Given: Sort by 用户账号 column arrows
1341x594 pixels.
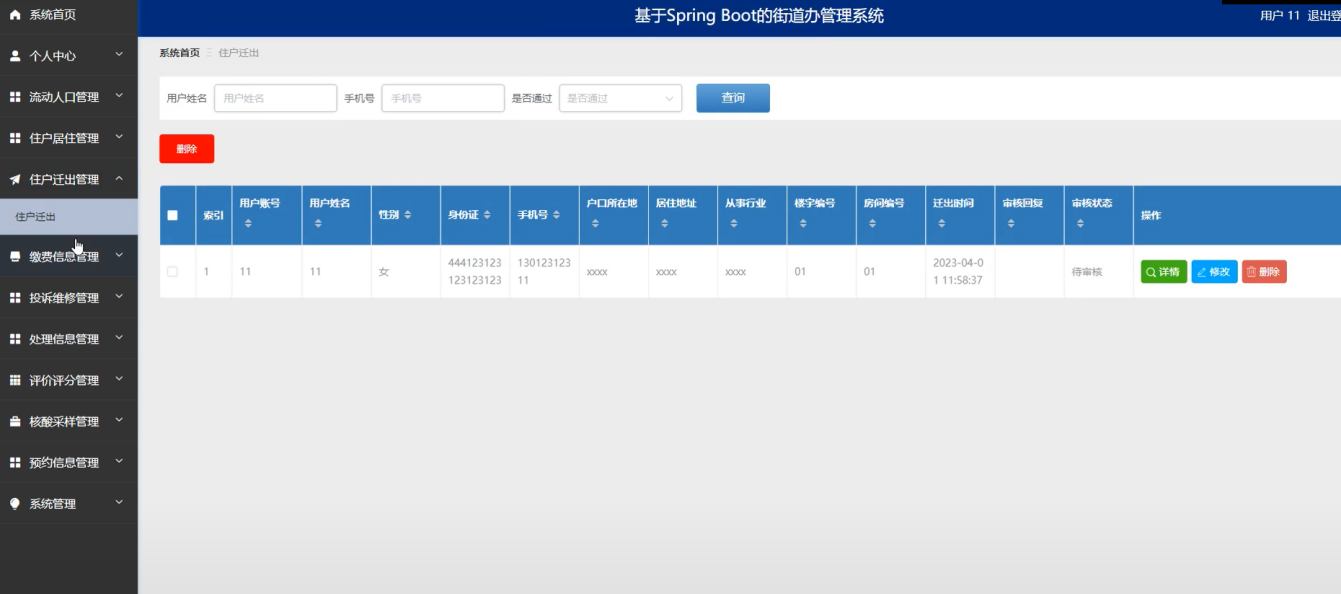Looking at the screenshot, I should click(248, 224).
